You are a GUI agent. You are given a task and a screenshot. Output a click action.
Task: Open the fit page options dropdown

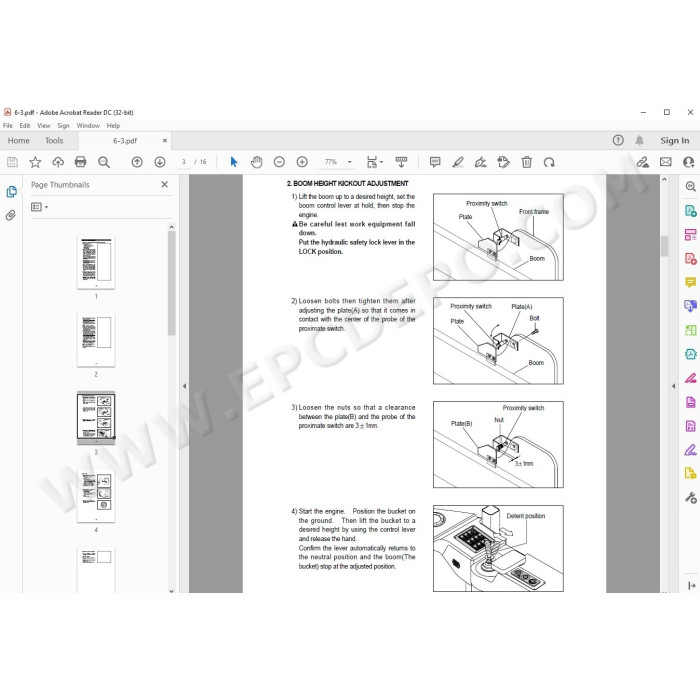[x=375, y=162]
